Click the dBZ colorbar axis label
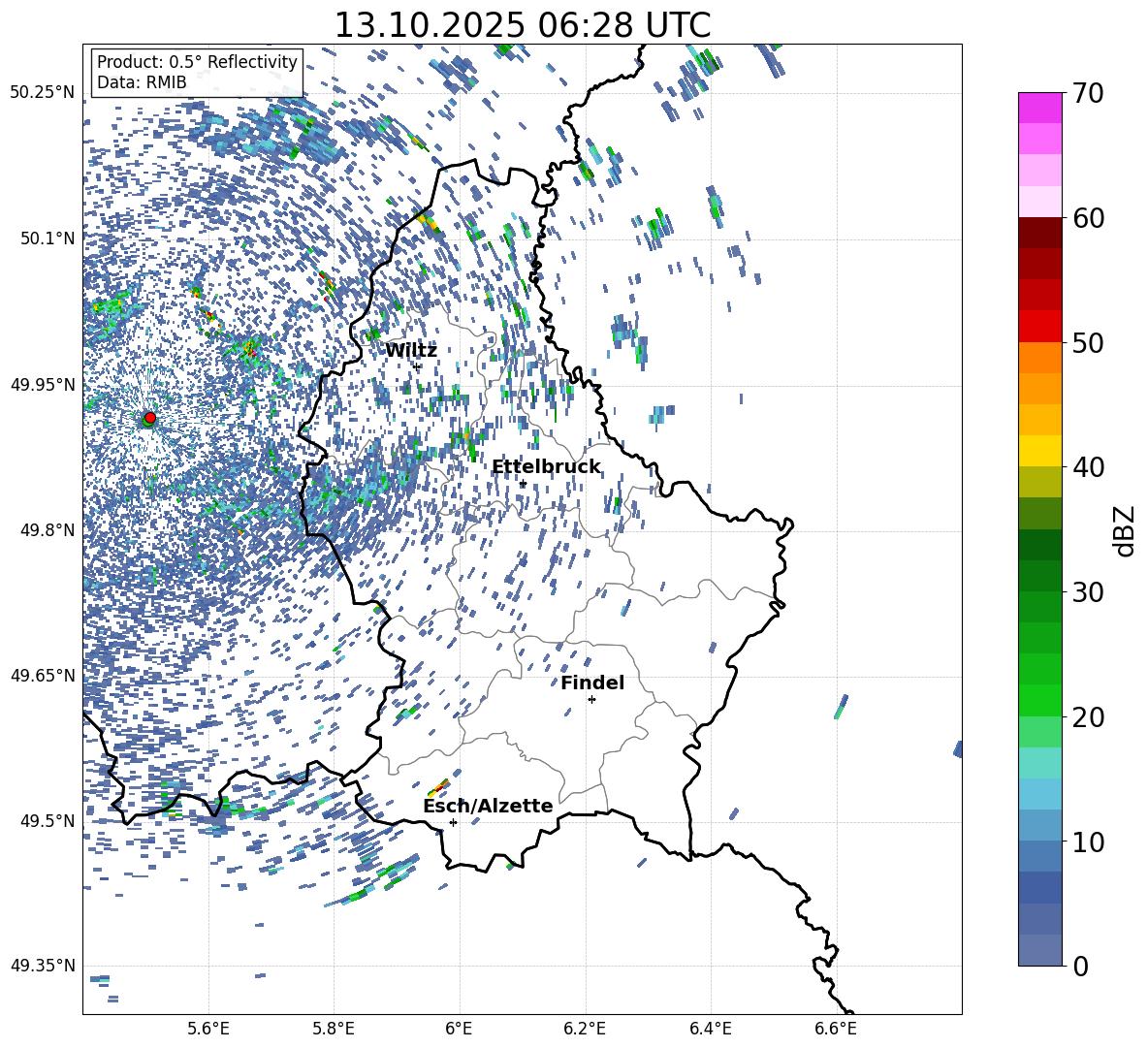 click(x=1123, y=530)
